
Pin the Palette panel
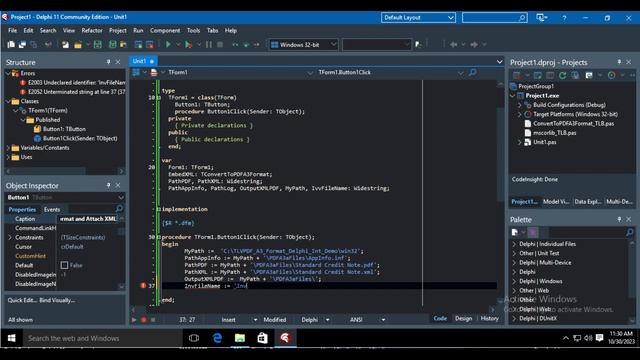(619, 220)
